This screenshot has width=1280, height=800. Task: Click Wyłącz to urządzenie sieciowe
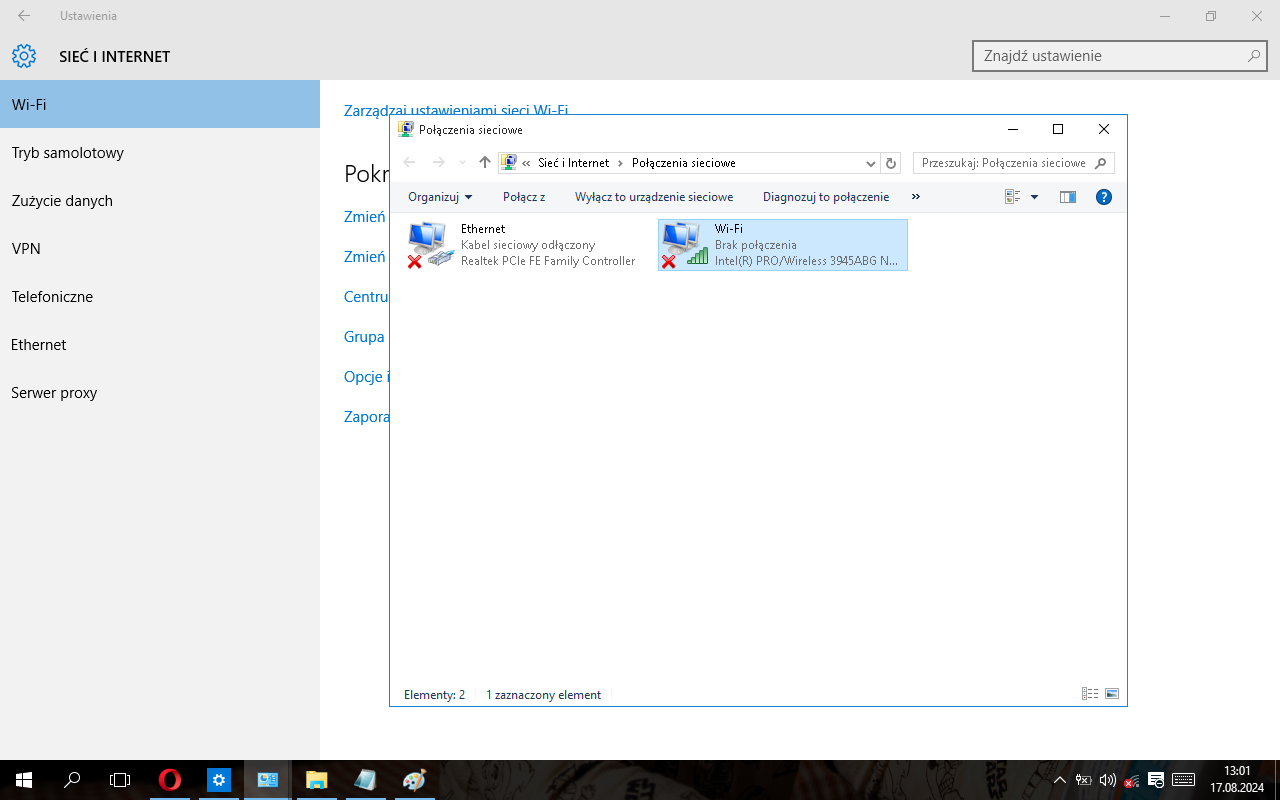654,197
